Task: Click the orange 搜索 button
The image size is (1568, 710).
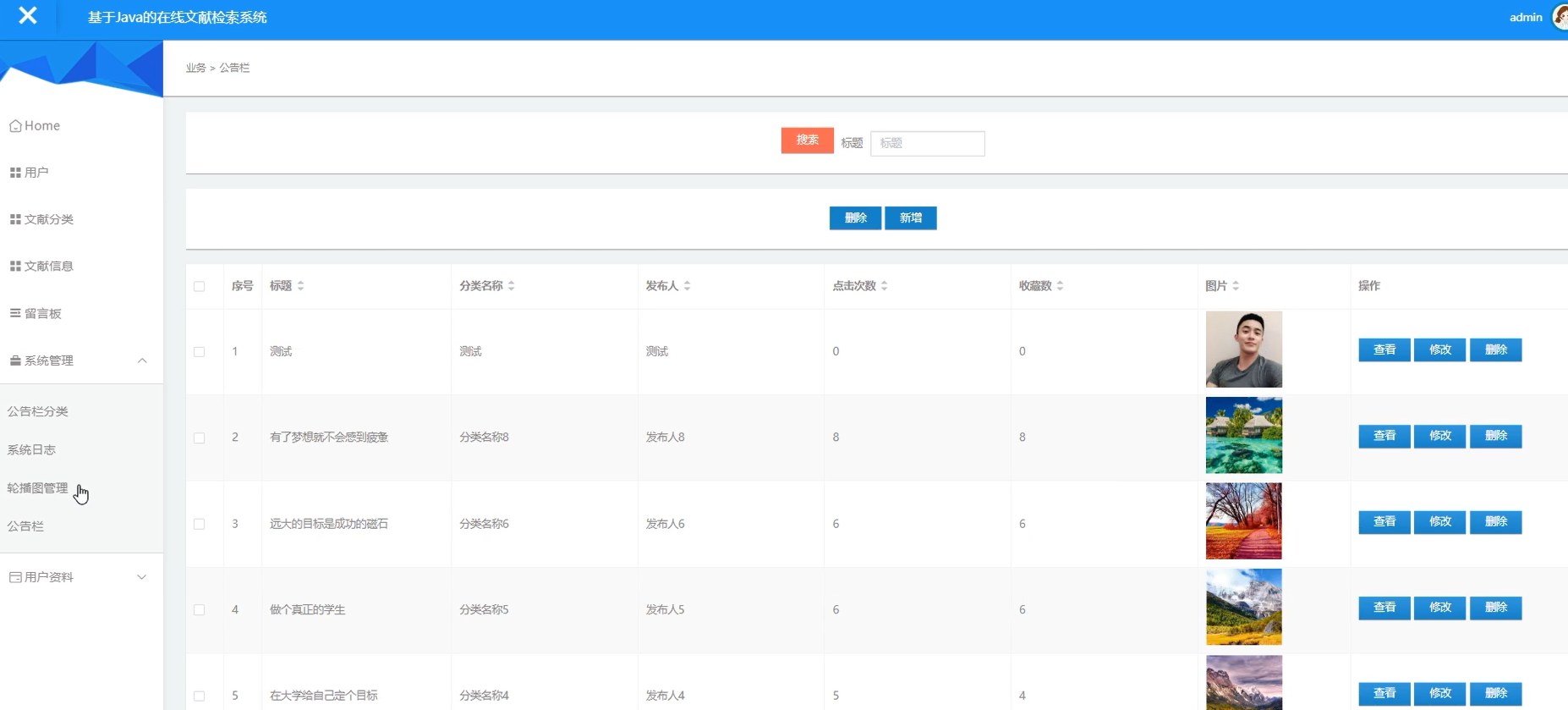Action: click(x=807, y=140)
